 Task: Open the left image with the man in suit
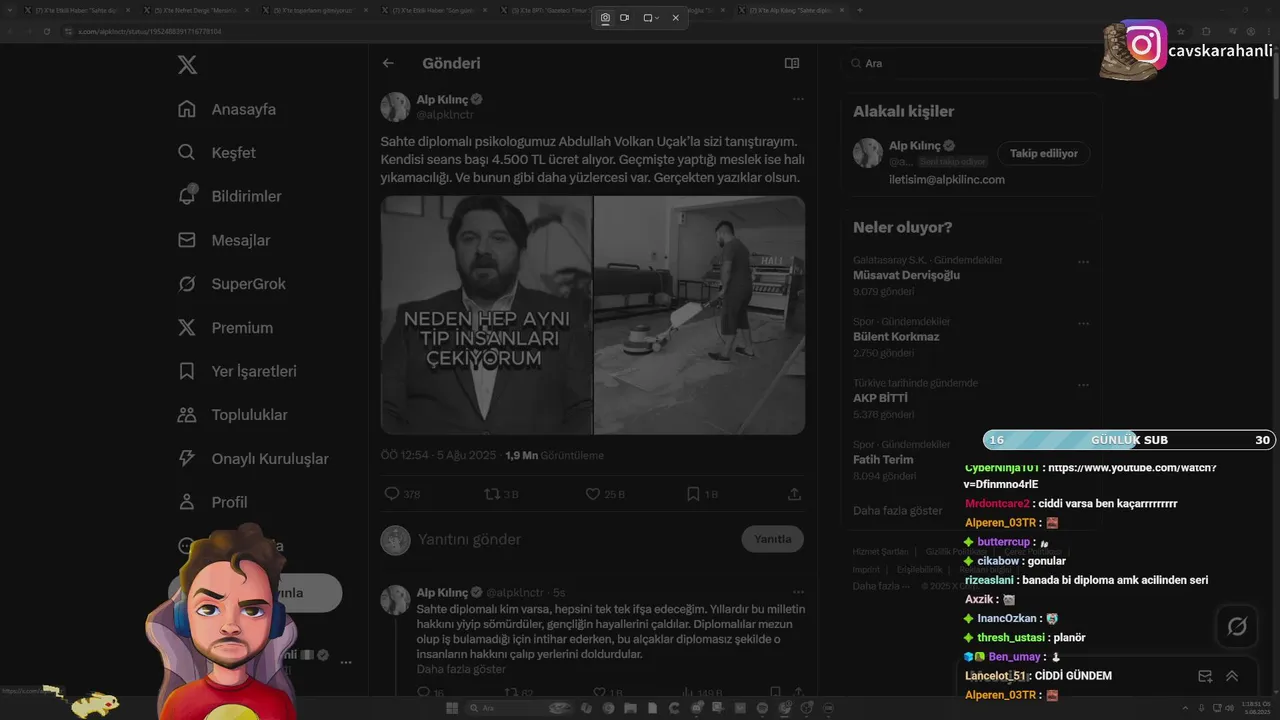[x=486, y=315]
